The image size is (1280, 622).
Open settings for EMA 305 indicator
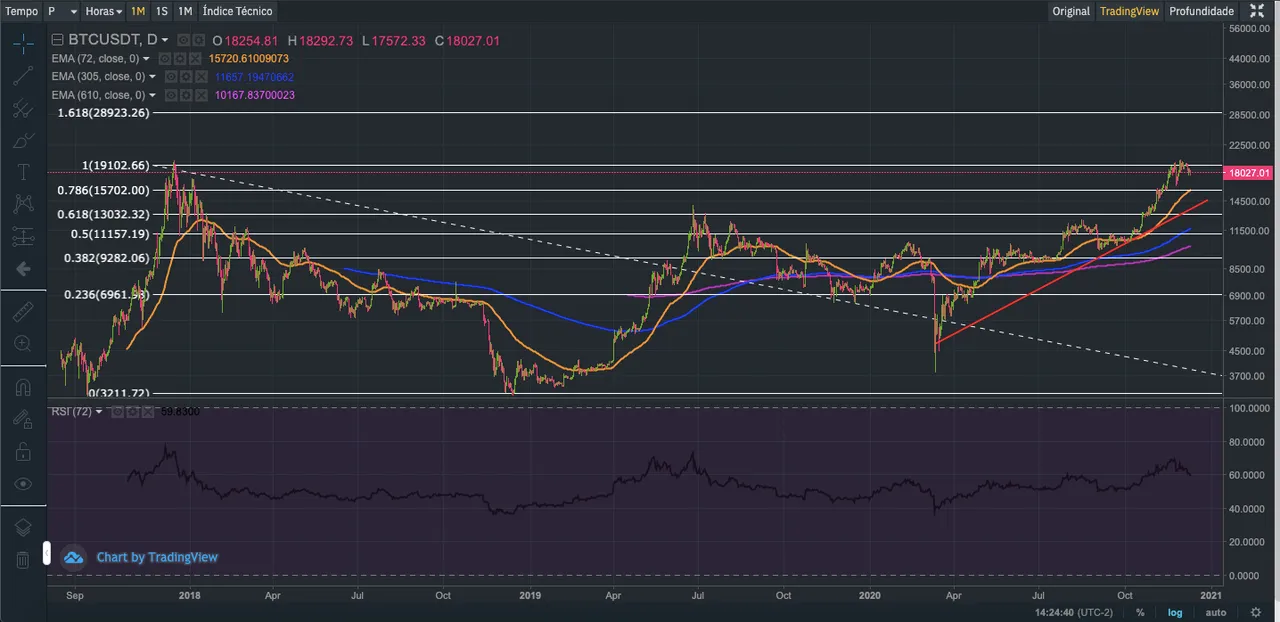pos(185,77)
